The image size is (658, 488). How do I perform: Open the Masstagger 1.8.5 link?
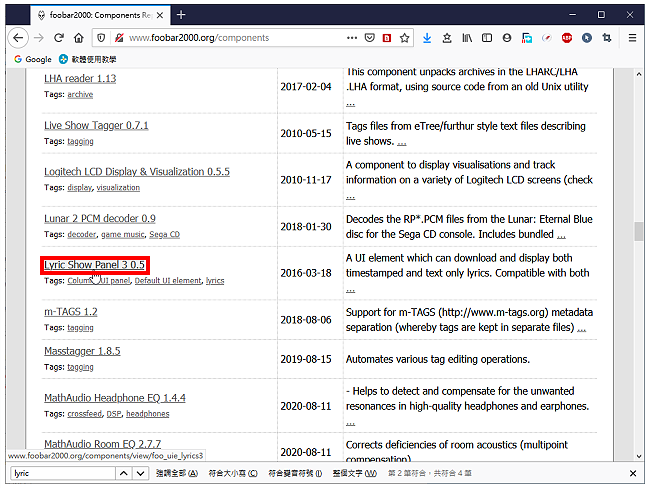tap(82, 351)
